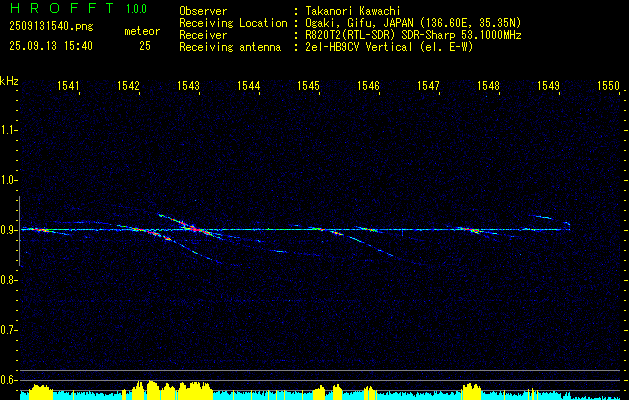This screenshot has height=400, width=629.
Task: Click the yellow power bar below 1548
Action: tap(471, 392)
